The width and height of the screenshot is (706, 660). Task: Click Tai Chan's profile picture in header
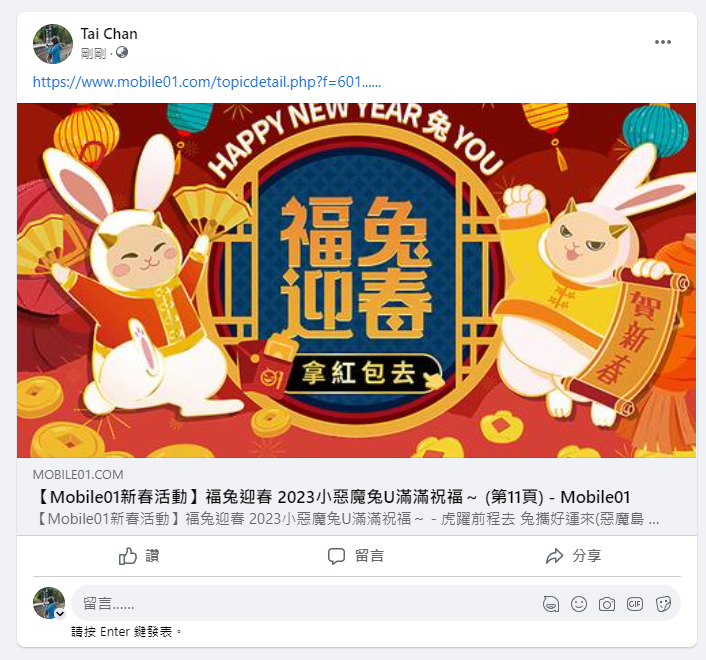coord(53,44)
